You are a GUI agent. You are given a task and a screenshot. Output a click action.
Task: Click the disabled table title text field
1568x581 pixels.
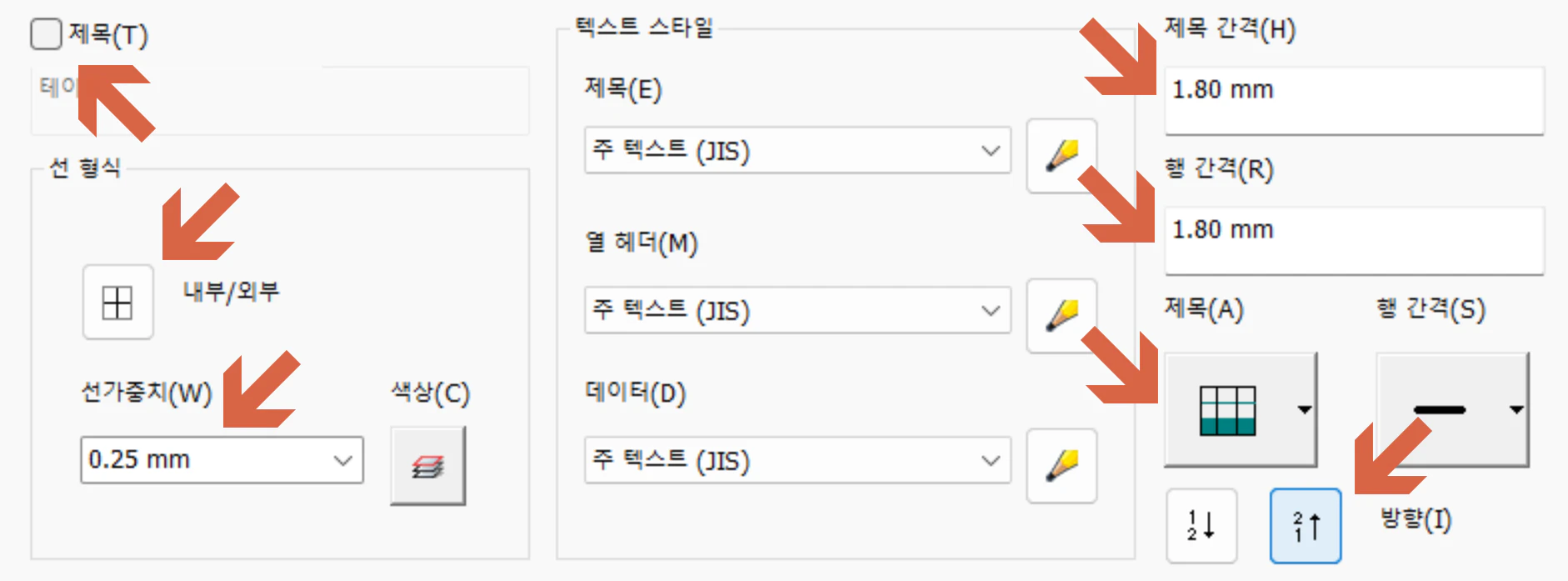pos(280,101)
